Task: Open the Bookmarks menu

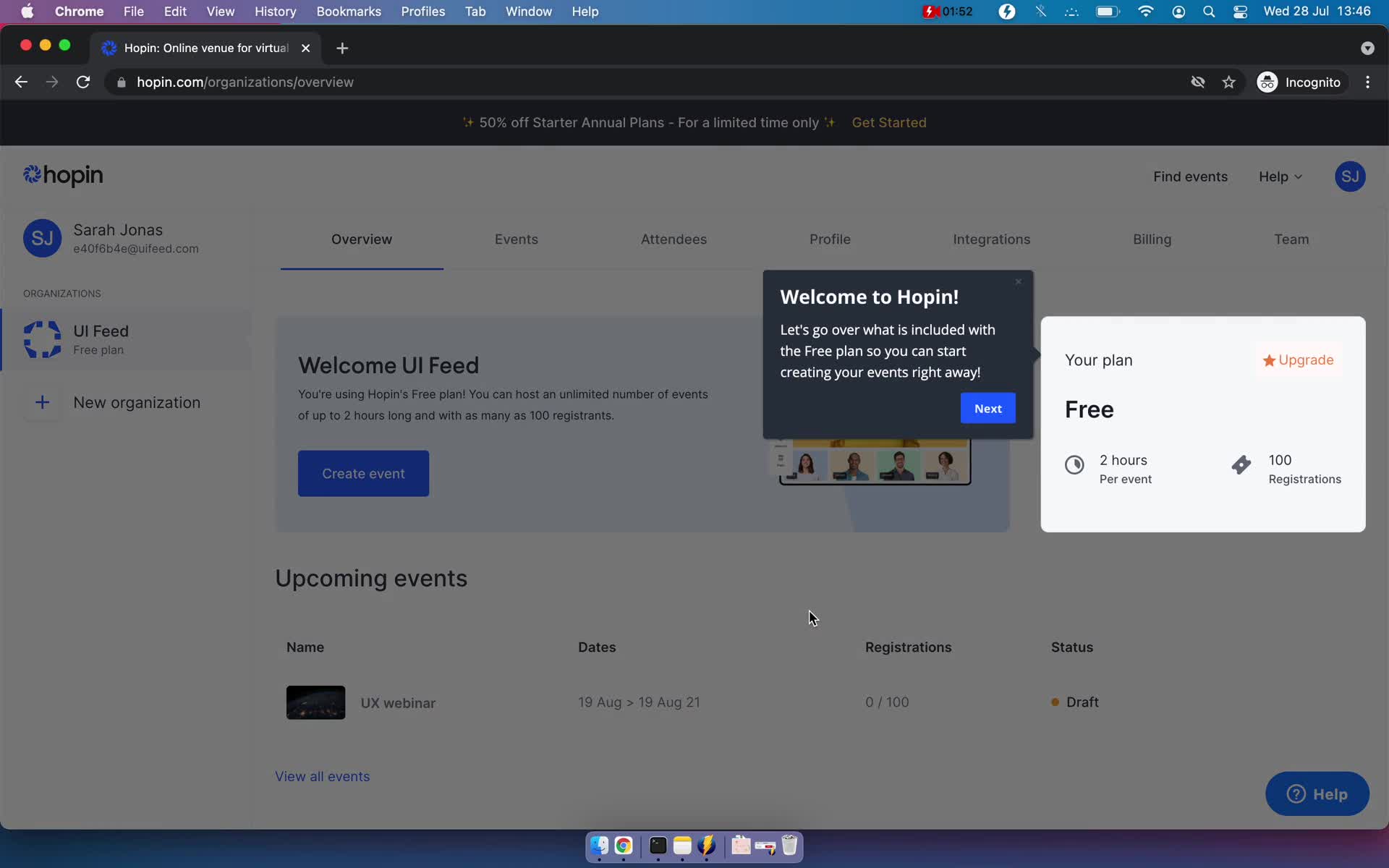Action: tap(349, 12)
